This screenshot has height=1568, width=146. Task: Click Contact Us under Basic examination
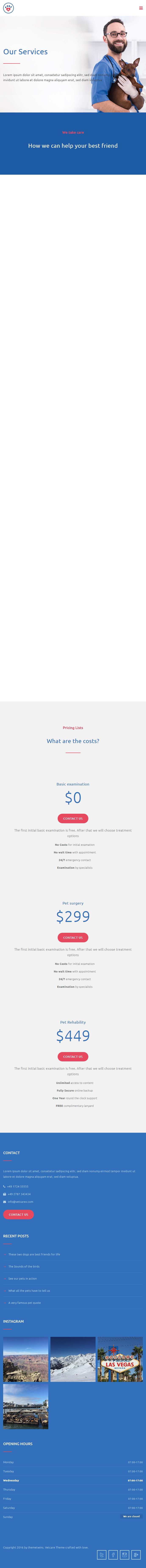[x=73, y=819]
